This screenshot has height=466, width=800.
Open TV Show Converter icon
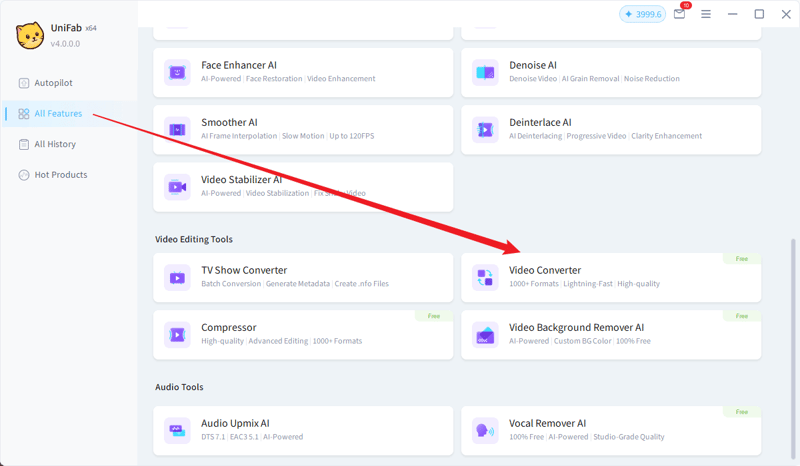(177, 277)
